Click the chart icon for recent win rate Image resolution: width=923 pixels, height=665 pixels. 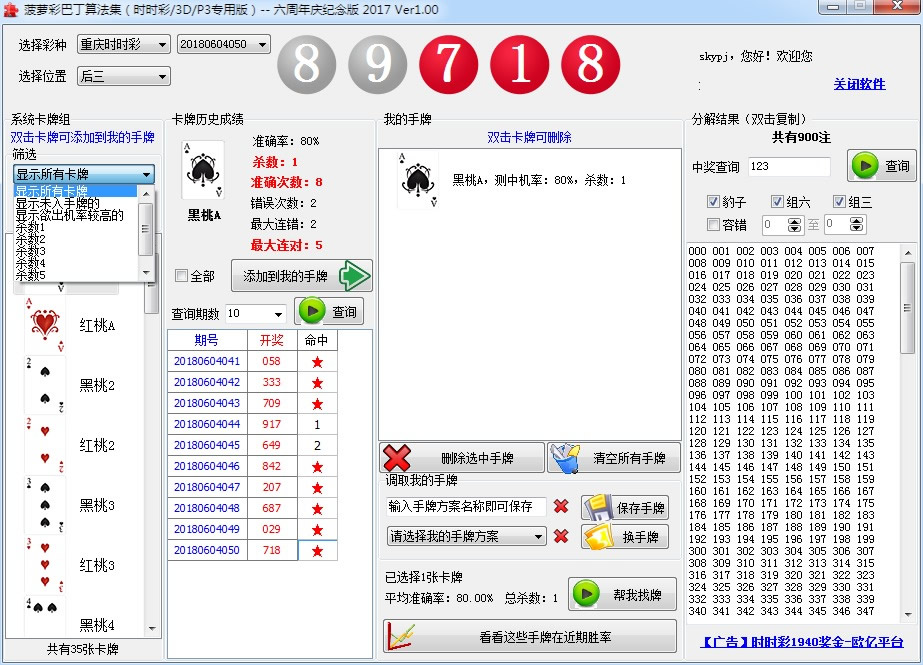tap(402, 637)
